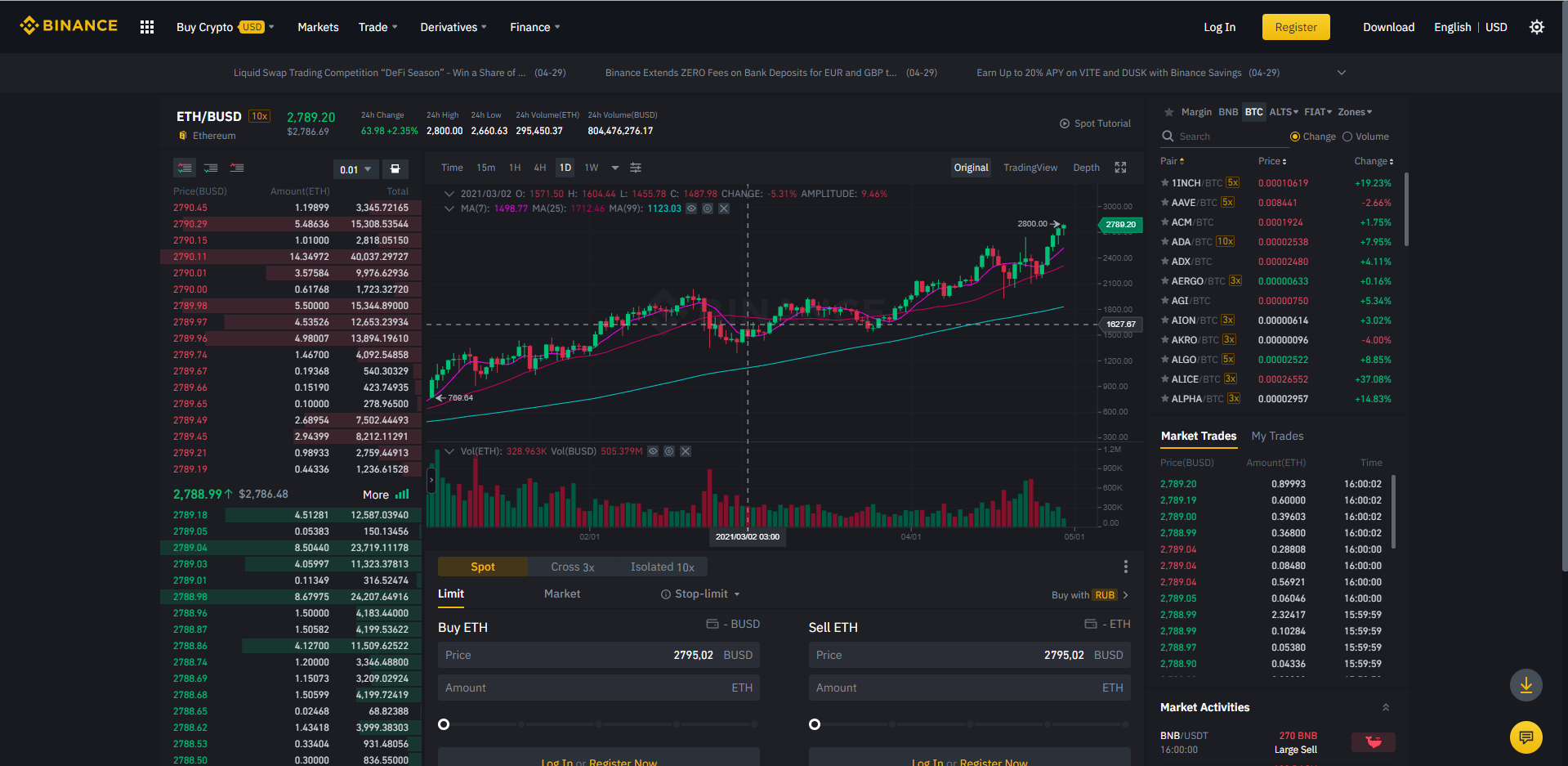Open the FIAT market dropdown
This screenshot has height=766, width=1568.
(x=1318, y=112)
